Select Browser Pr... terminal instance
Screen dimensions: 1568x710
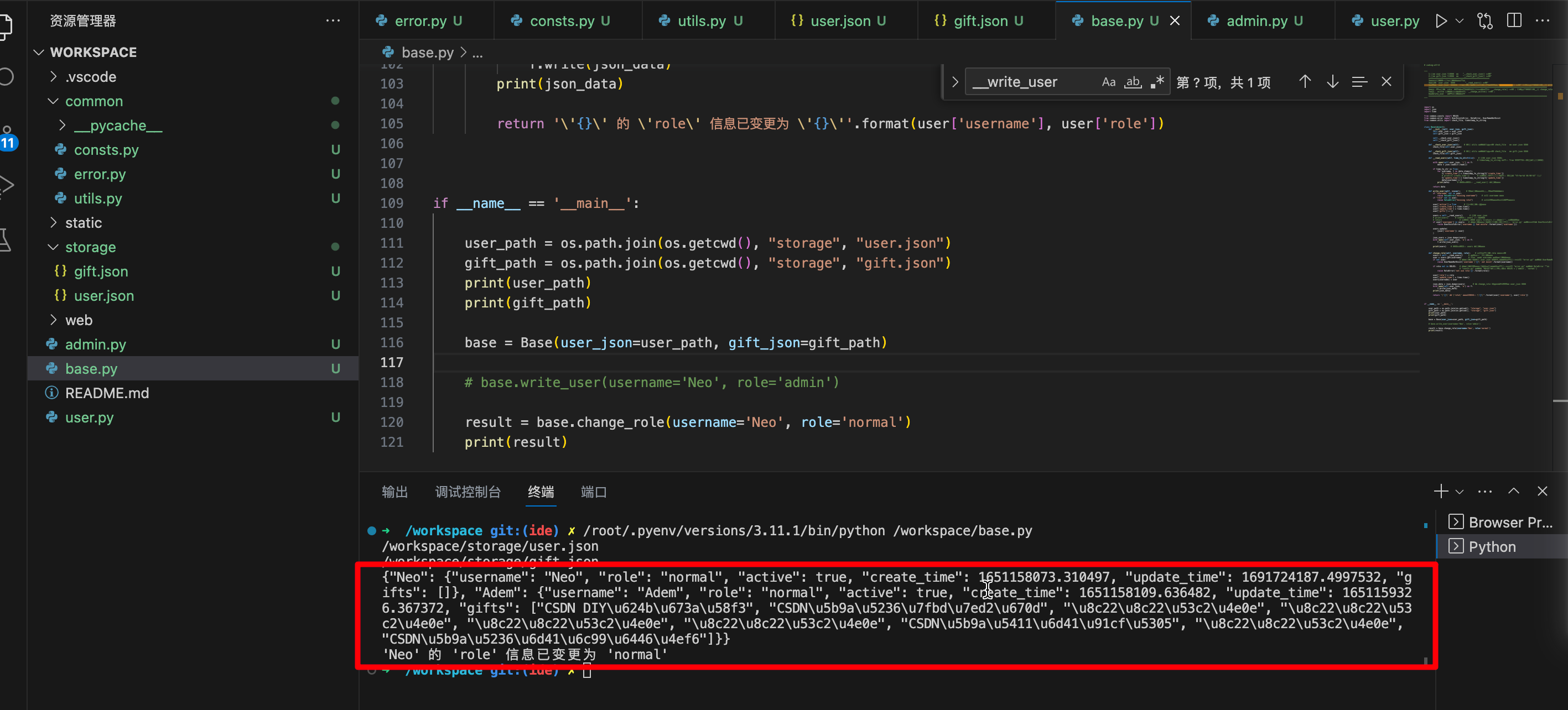(1502, 522)
